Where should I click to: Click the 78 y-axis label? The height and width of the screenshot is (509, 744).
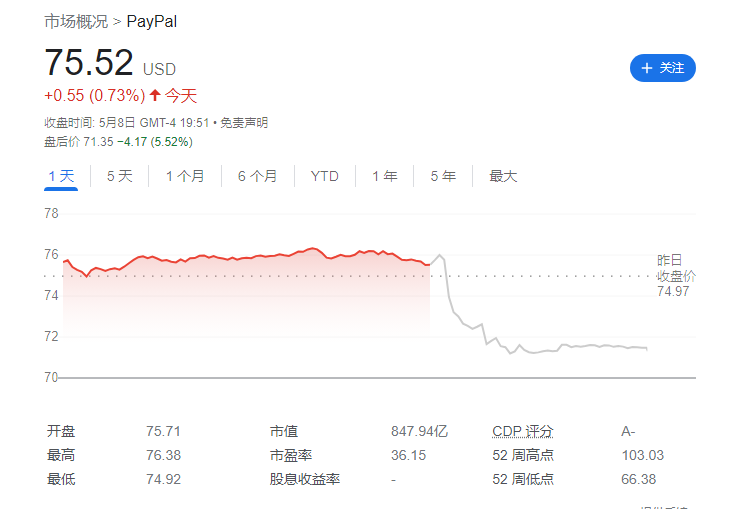(x=51, y=213)
